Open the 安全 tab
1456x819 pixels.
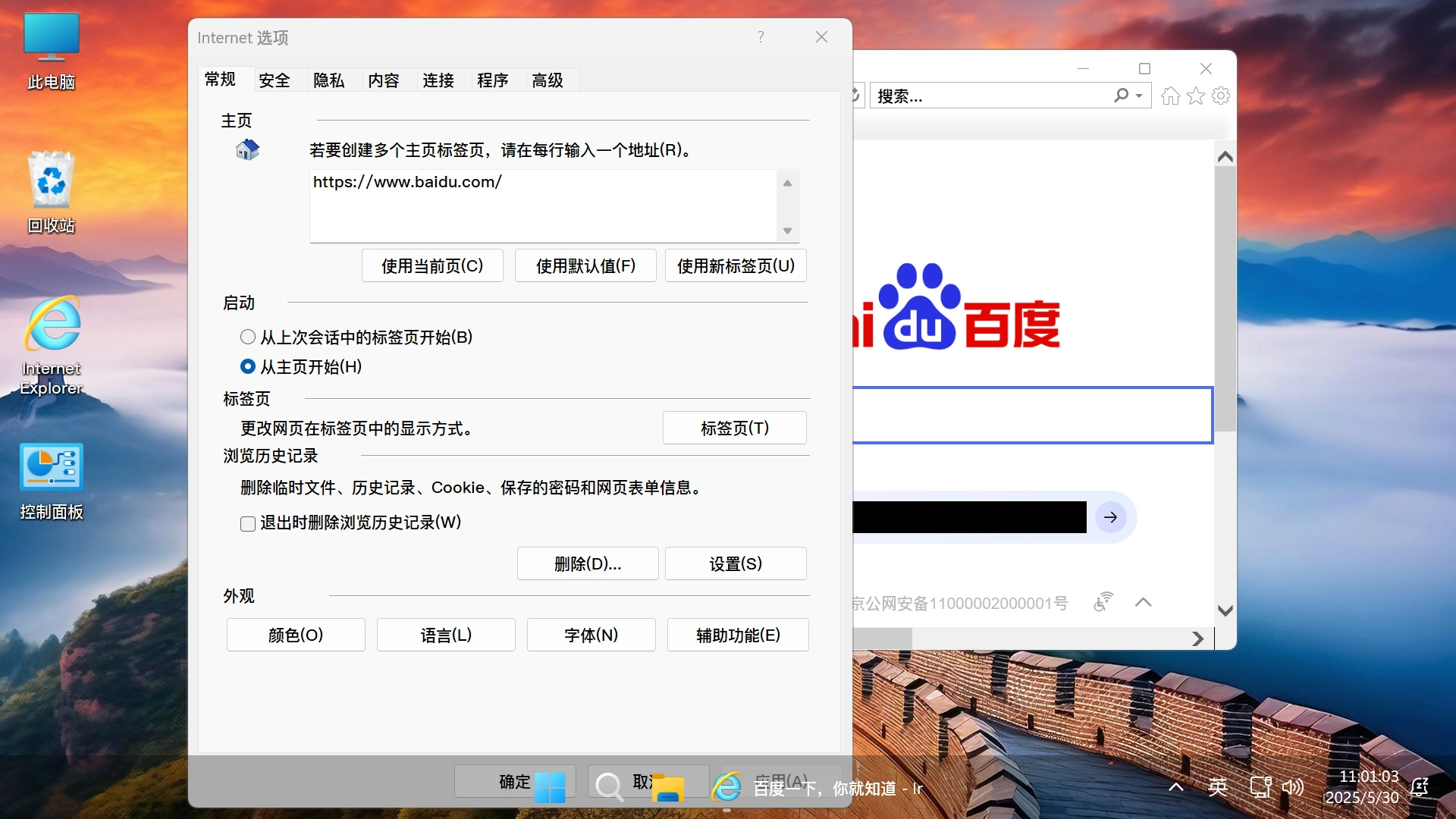pos(275,80)
